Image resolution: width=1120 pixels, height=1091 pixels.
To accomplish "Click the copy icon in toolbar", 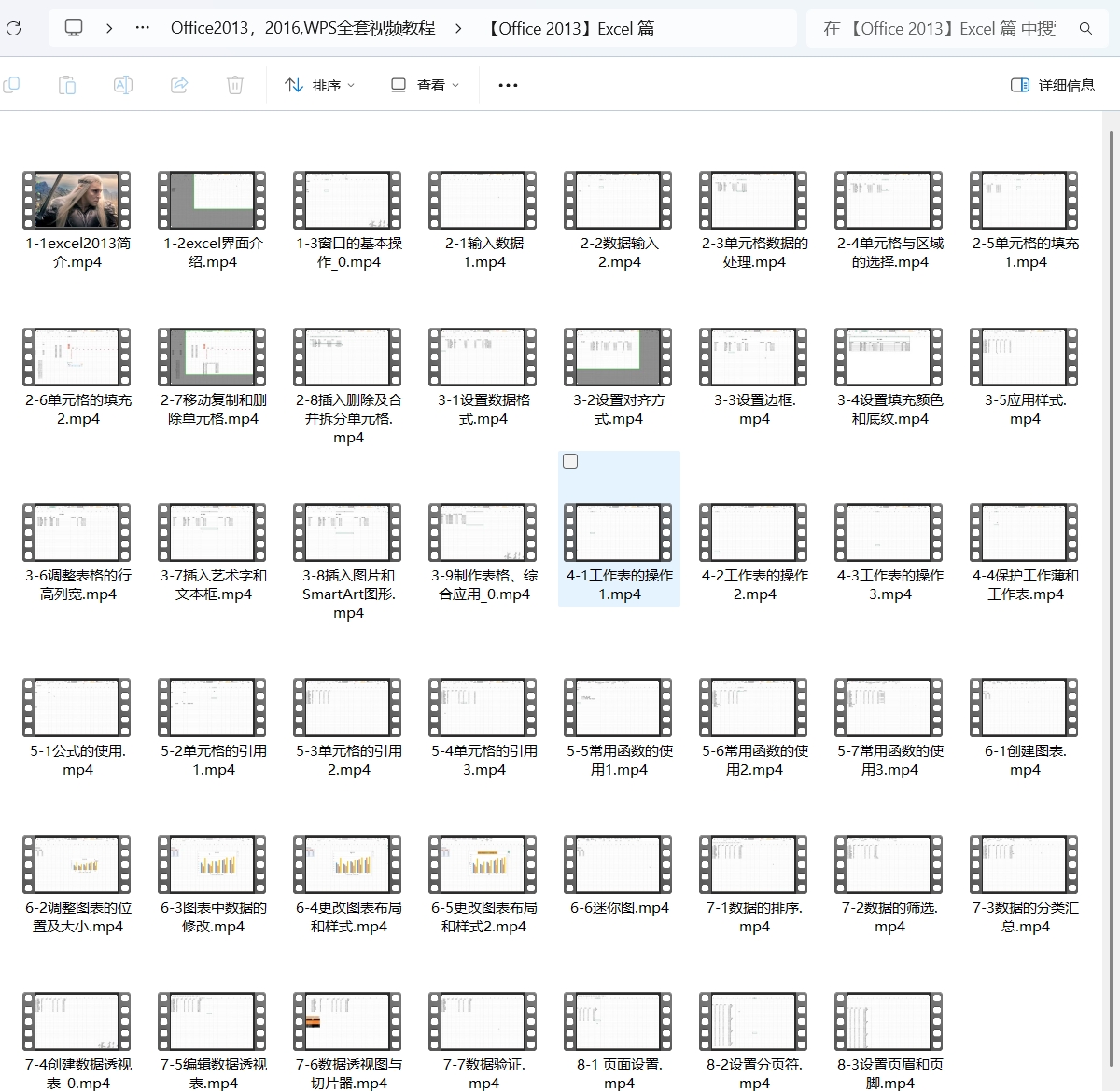I will 12,85.
